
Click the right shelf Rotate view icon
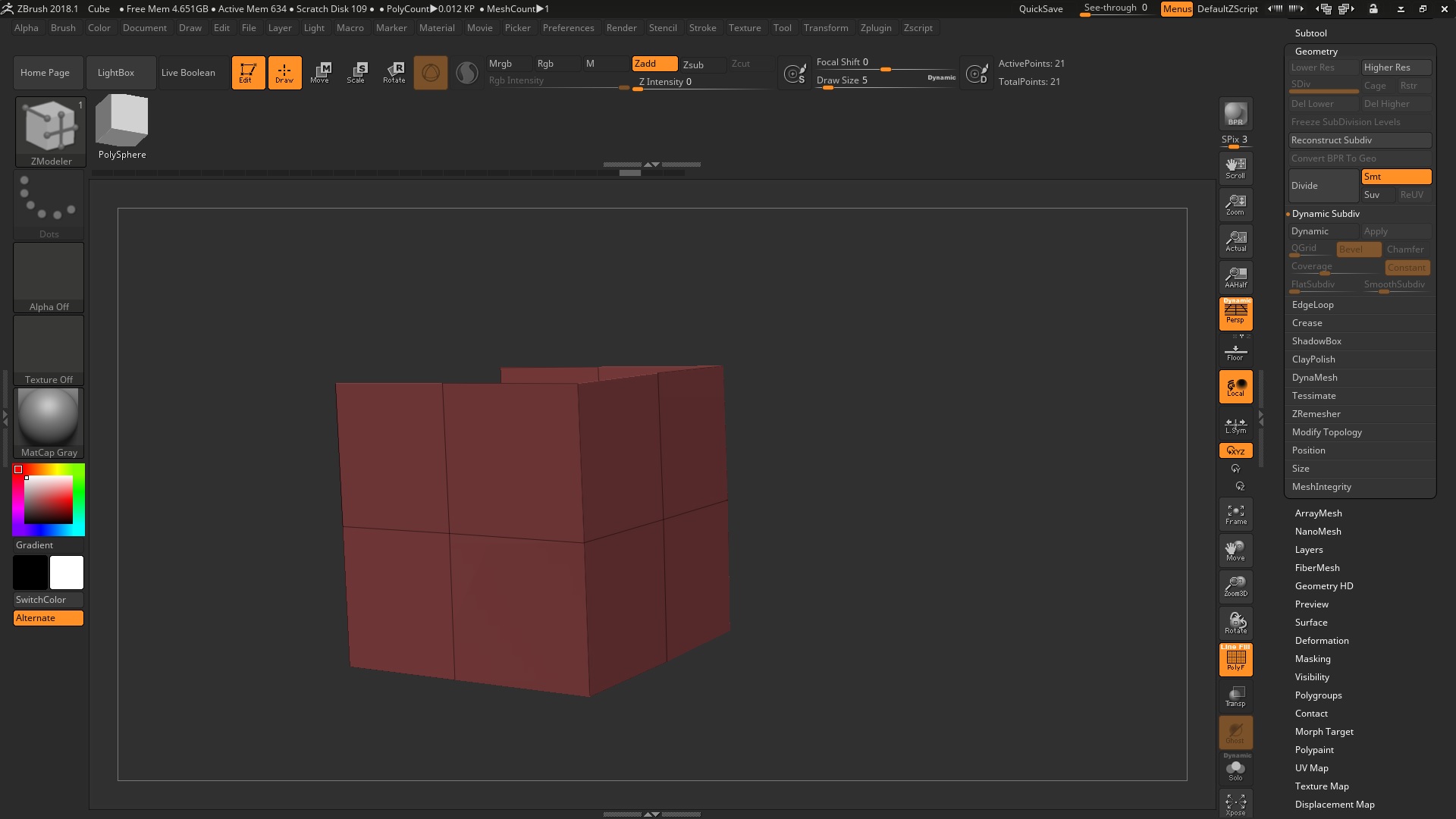[x=1236, y=623]
